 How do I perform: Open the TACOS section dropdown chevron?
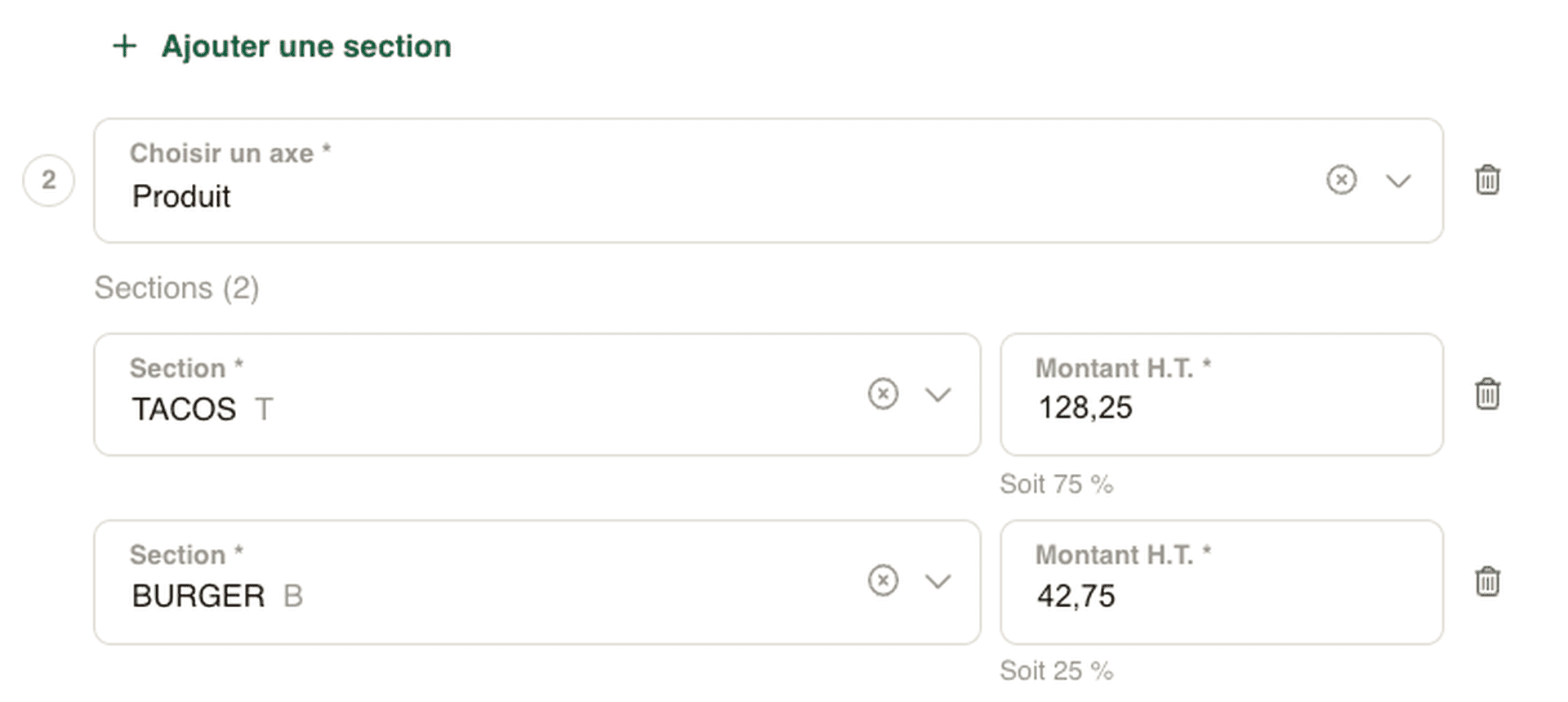(x=938, y=395)
